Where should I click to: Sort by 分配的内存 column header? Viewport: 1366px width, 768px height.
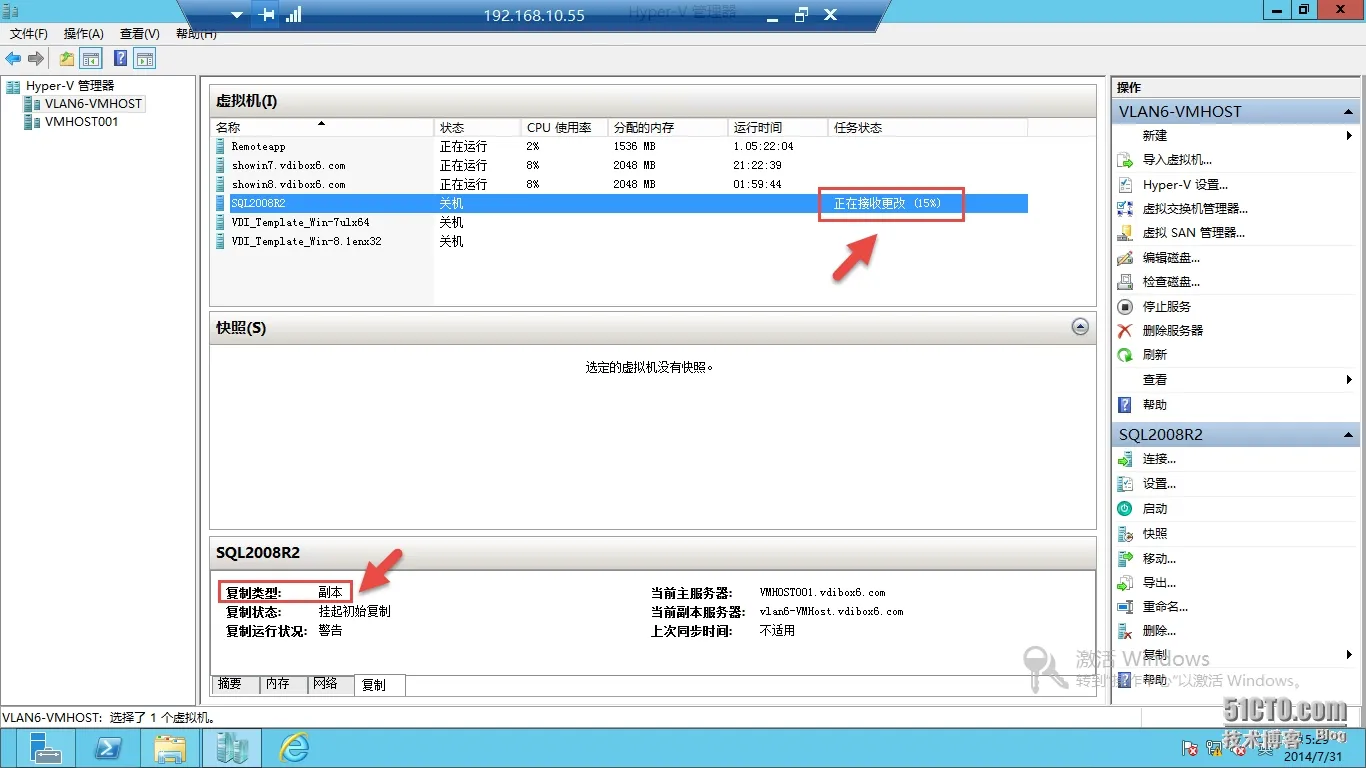click(668, 128)
